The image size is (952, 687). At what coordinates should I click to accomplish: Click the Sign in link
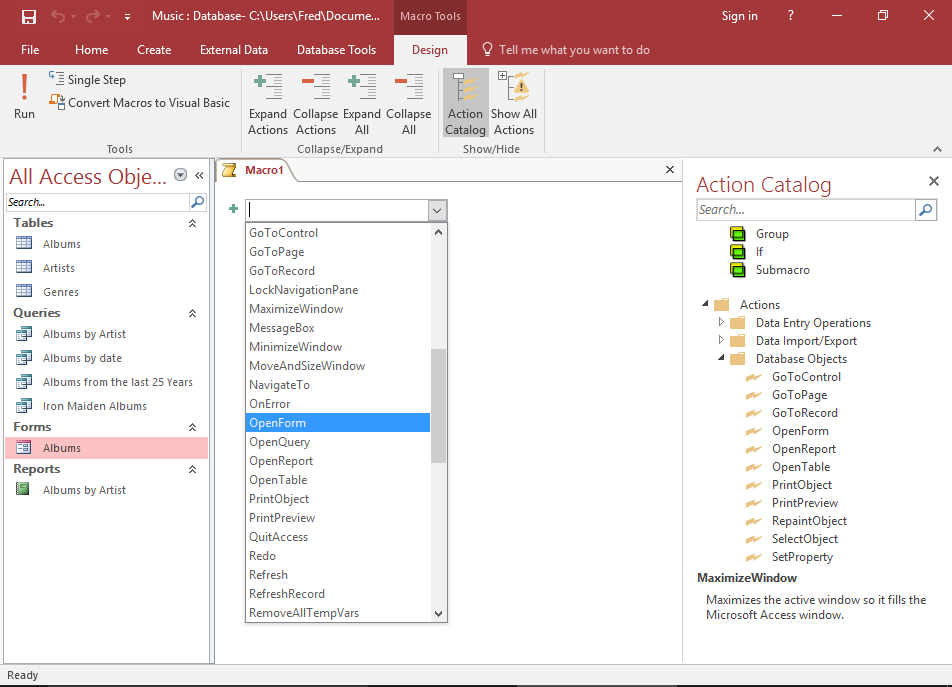(x=739, y=16)
